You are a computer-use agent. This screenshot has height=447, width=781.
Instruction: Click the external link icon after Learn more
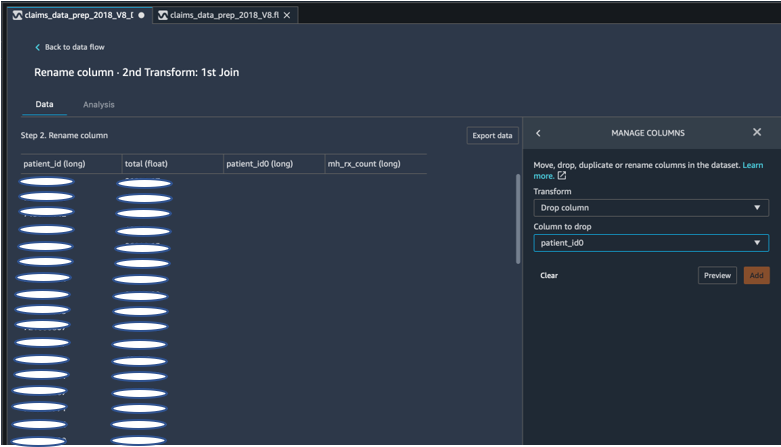pos(562,176)
